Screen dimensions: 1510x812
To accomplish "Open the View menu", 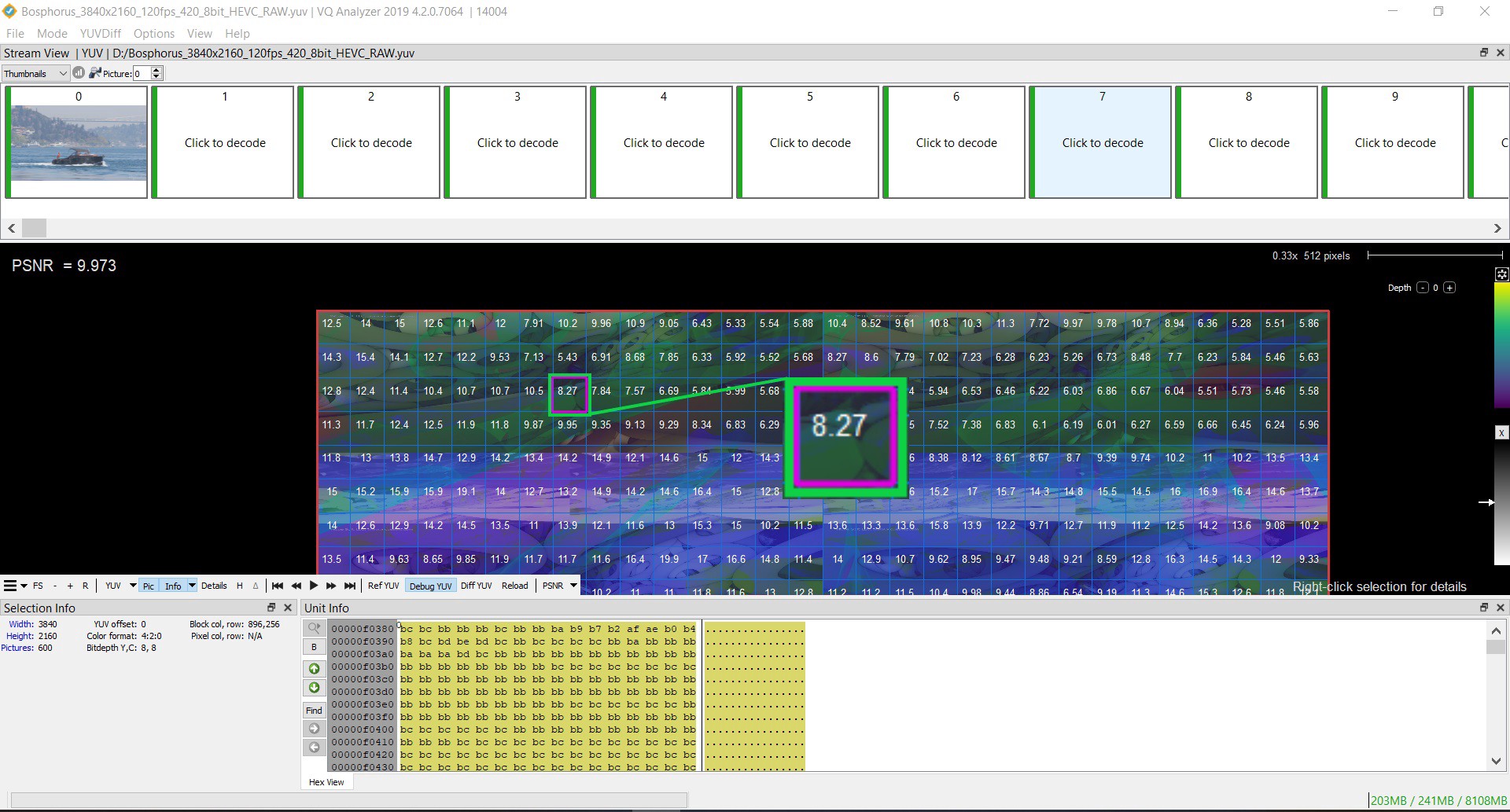I will [199, 33].
